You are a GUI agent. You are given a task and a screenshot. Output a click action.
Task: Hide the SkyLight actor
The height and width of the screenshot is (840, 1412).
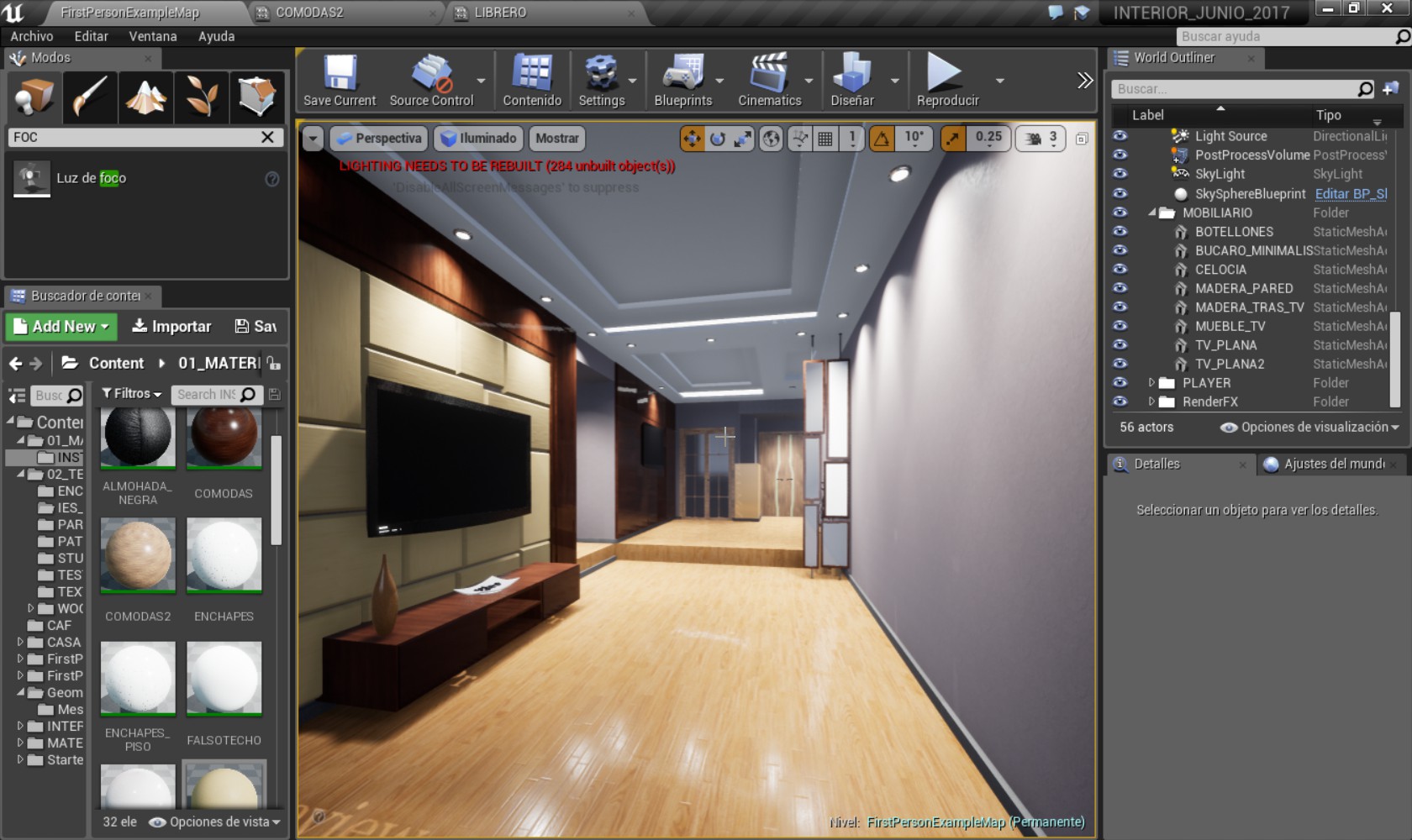[1120, 174]
